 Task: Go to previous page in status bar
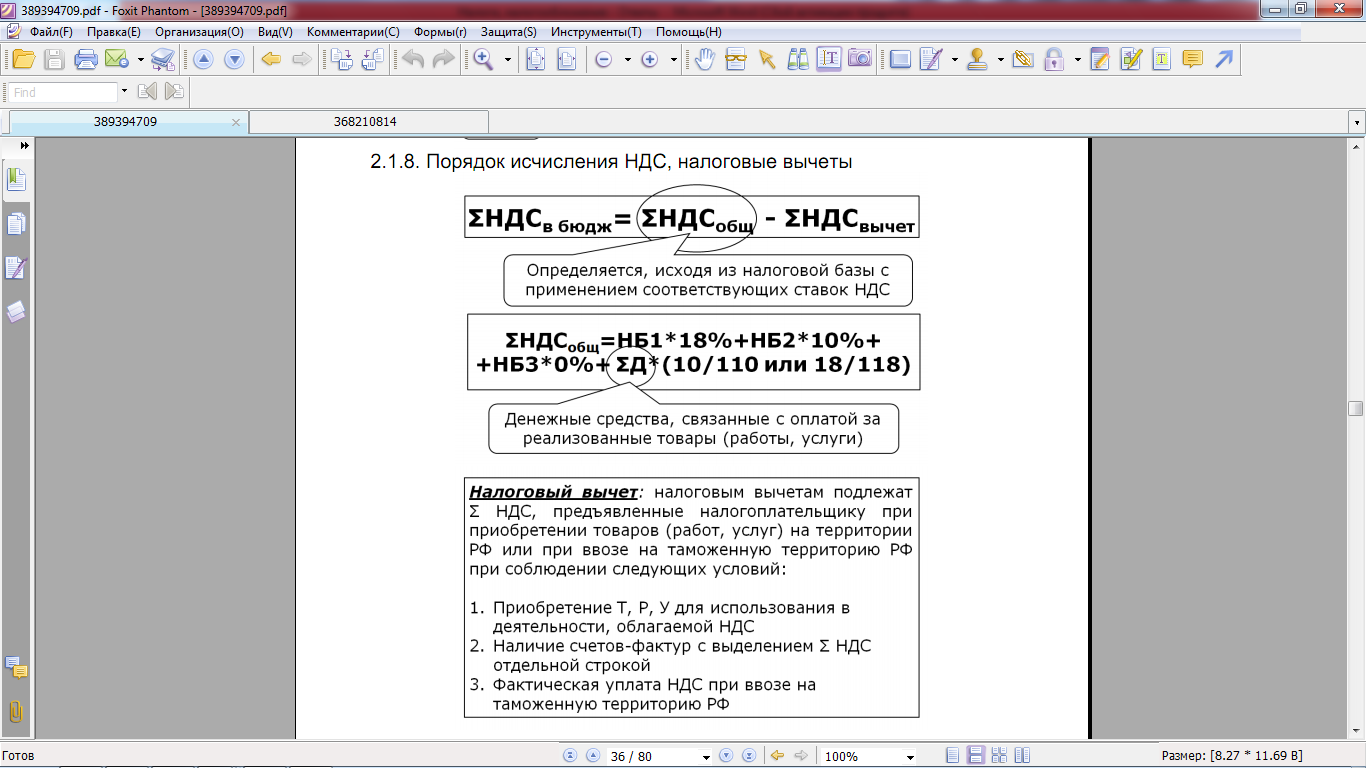coord(592,756)
